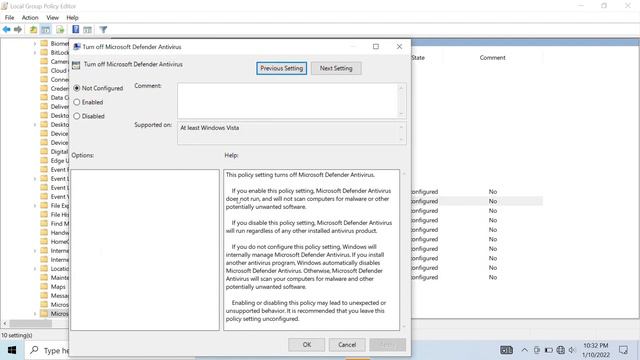
Task: Open the blue Help toolbar icon
Action: coord(76,29)
